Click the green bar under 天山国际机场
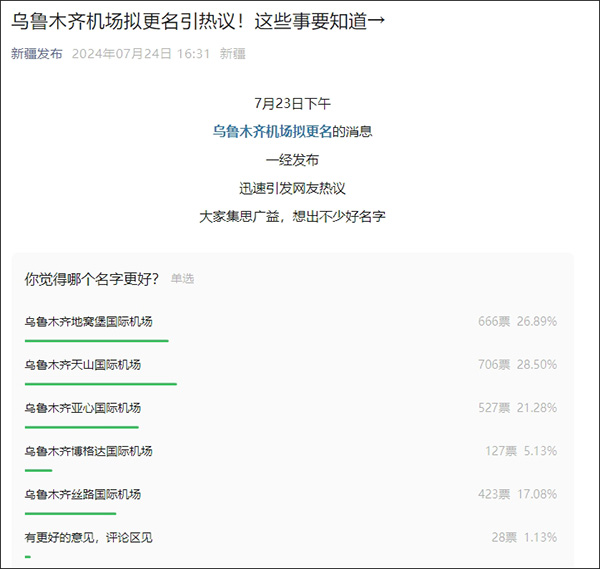This screenshot has height=569, width=600. click(x=100, y=383)
